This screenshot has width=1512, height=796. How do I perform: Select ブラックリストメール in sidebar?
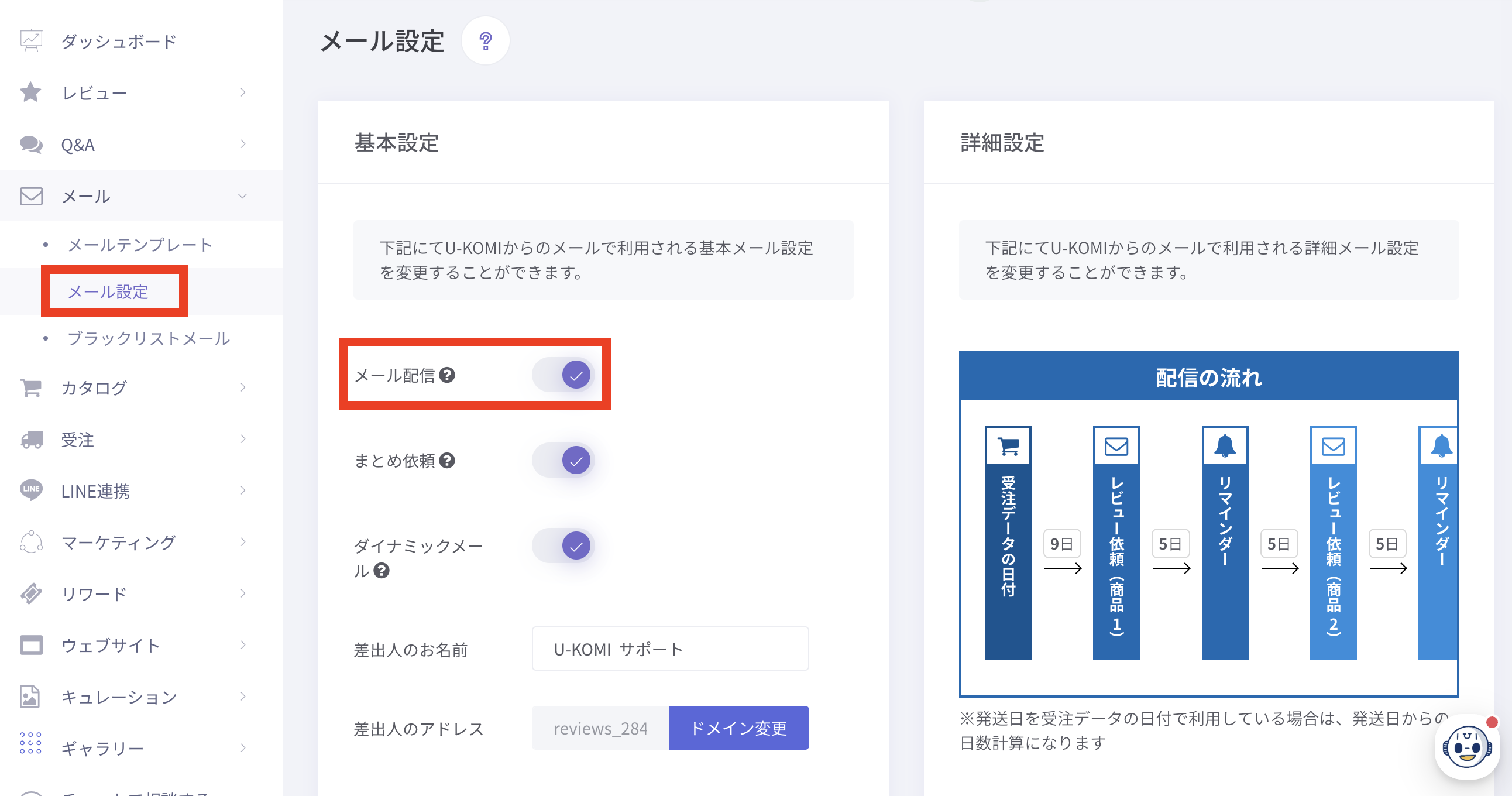point(149,339)
